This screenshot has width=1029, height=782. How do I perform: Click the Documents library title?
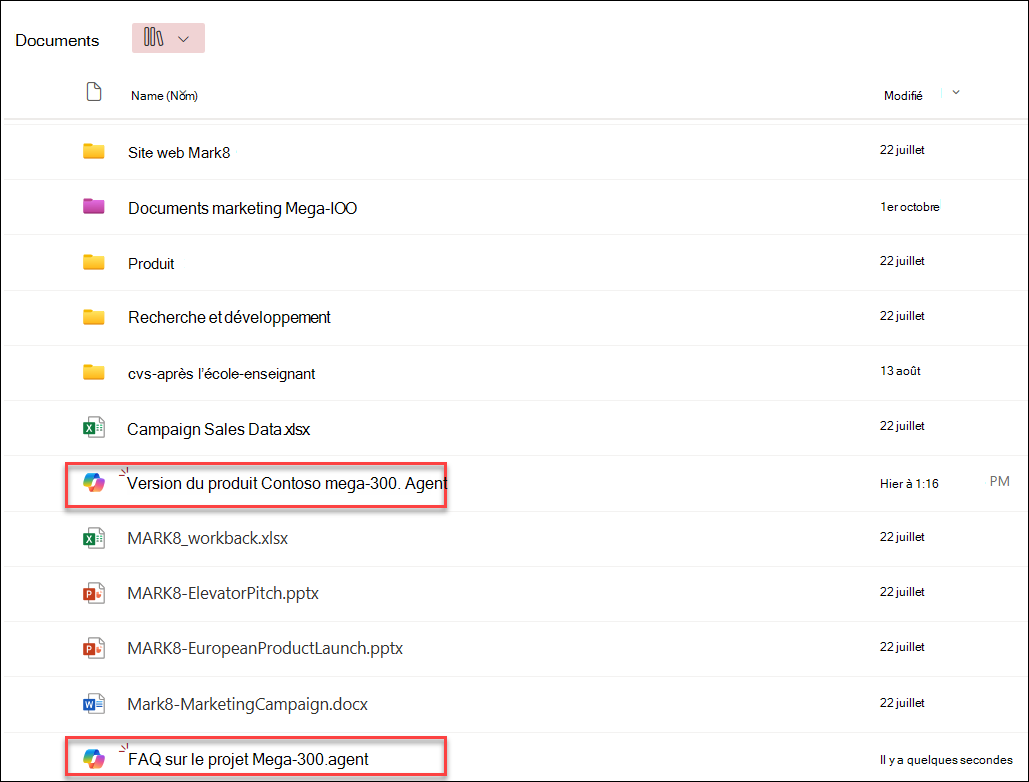click(57, 41)
